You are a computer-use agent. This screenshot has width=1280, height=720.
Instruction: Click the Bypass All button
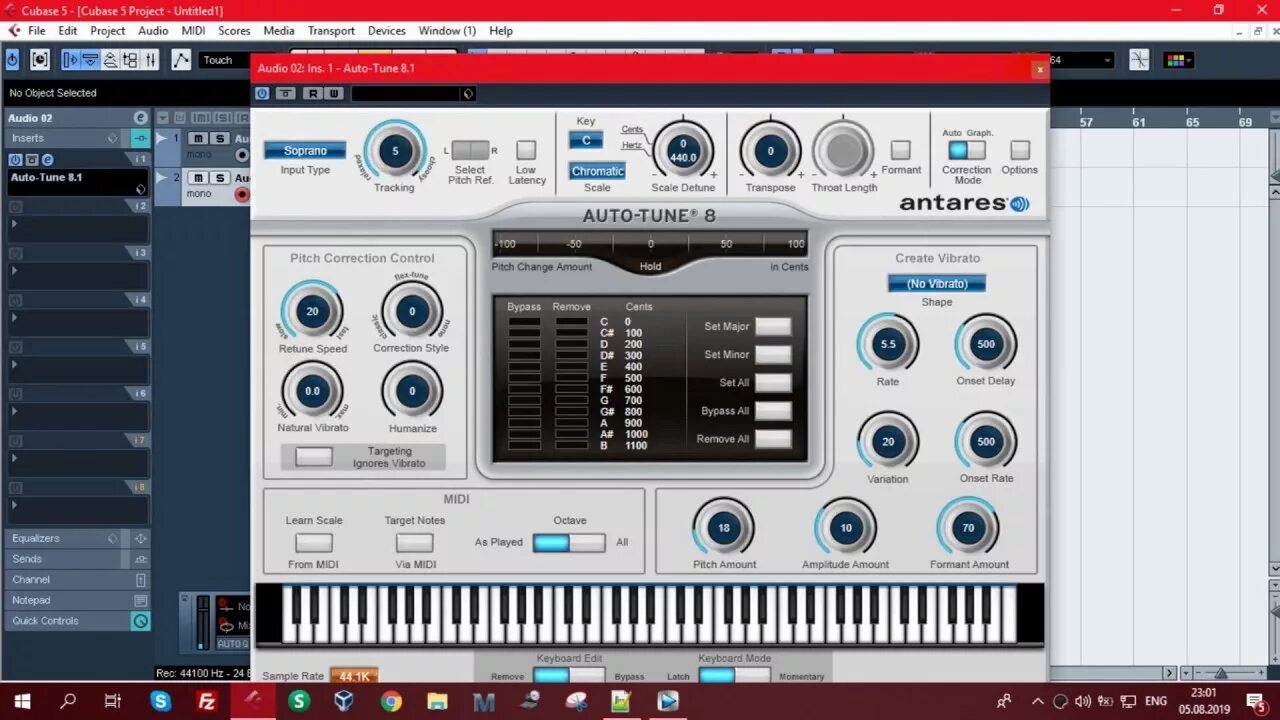click(773, 410)
